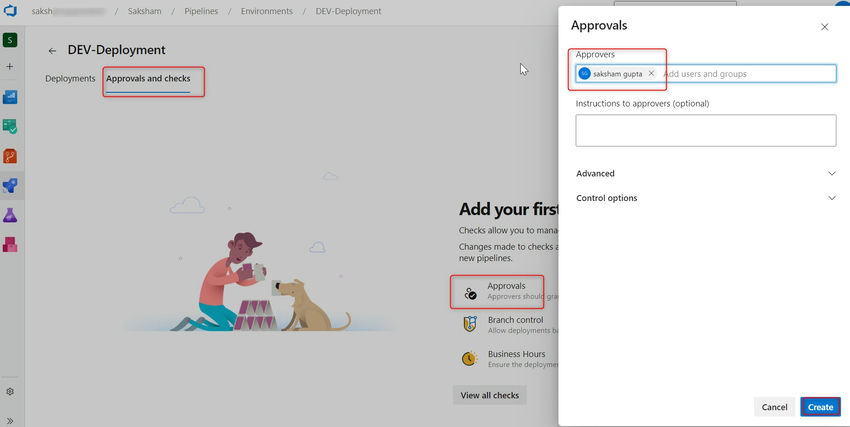The image size is (850, 427).
Task: Remove saksham gupta from approvers
Action: 651,73
